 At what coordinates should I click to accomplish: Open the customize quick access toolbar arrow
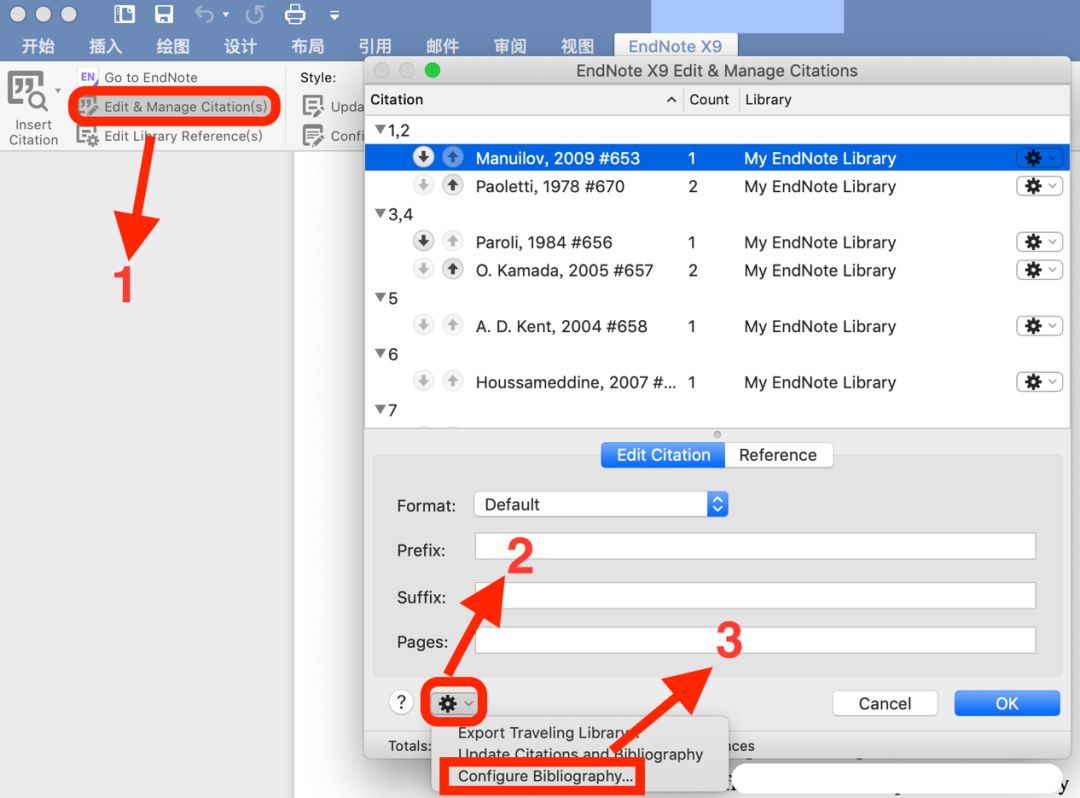tap(334, 15)
